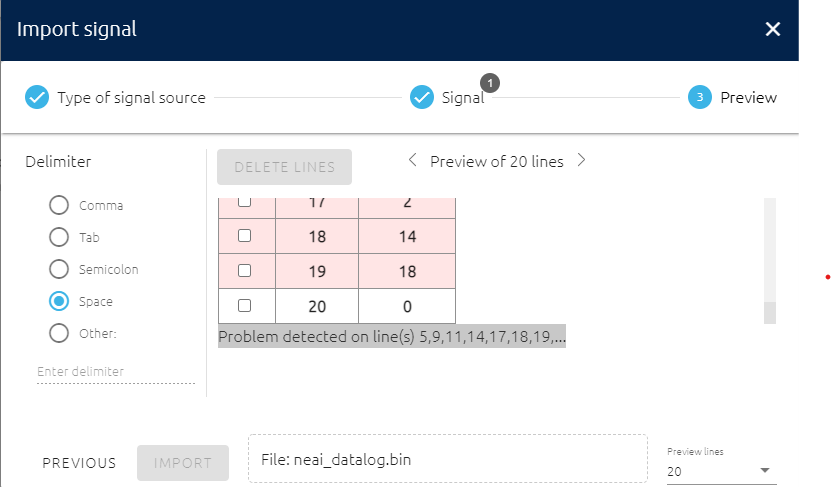Click the row number 18 cell
Screen dimensions: 831x487
(x=317, y=236)
